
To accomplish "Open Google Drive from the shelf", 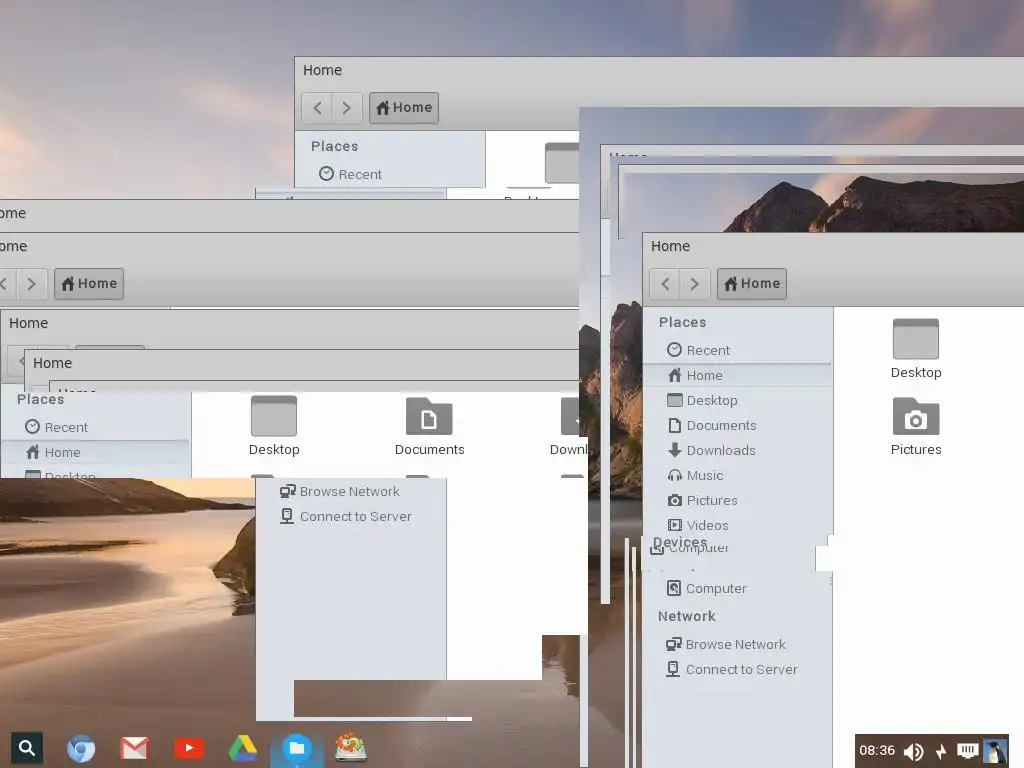I will (x=242, y=748).
